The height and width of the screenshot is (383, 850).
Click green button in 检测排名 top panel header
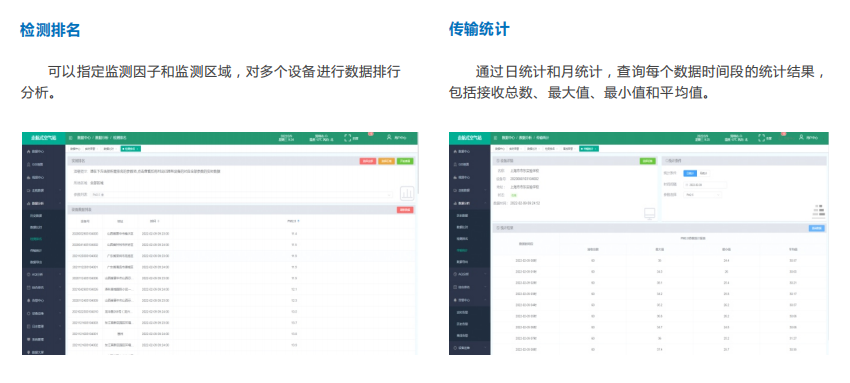404,161
